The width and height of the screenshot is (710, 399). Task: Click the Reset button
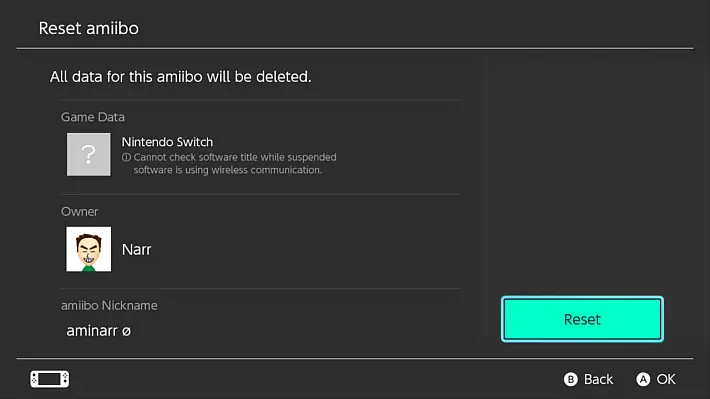582,319
